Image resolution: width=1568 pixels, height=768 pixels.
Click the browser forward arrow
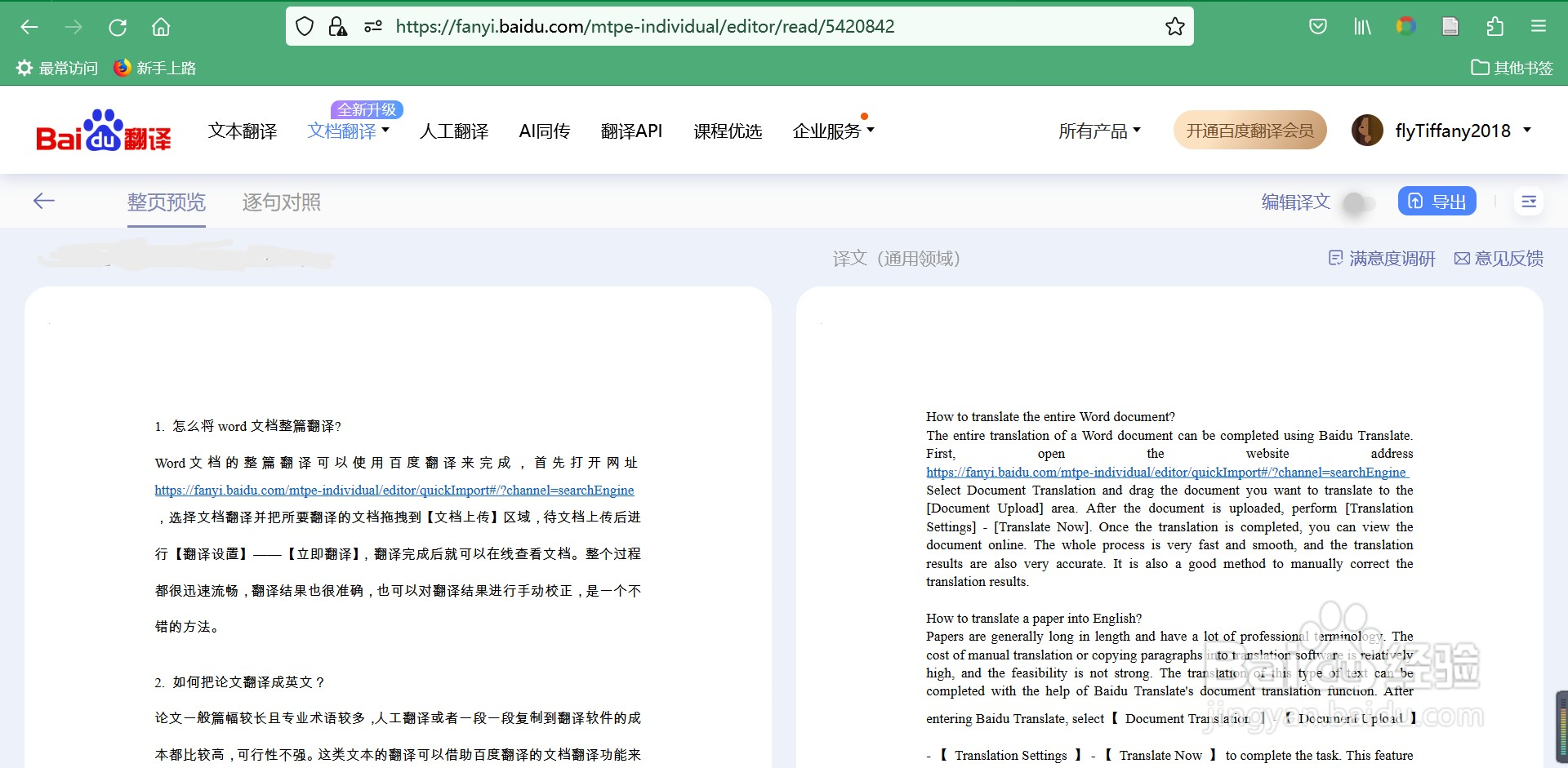point(73,27)
